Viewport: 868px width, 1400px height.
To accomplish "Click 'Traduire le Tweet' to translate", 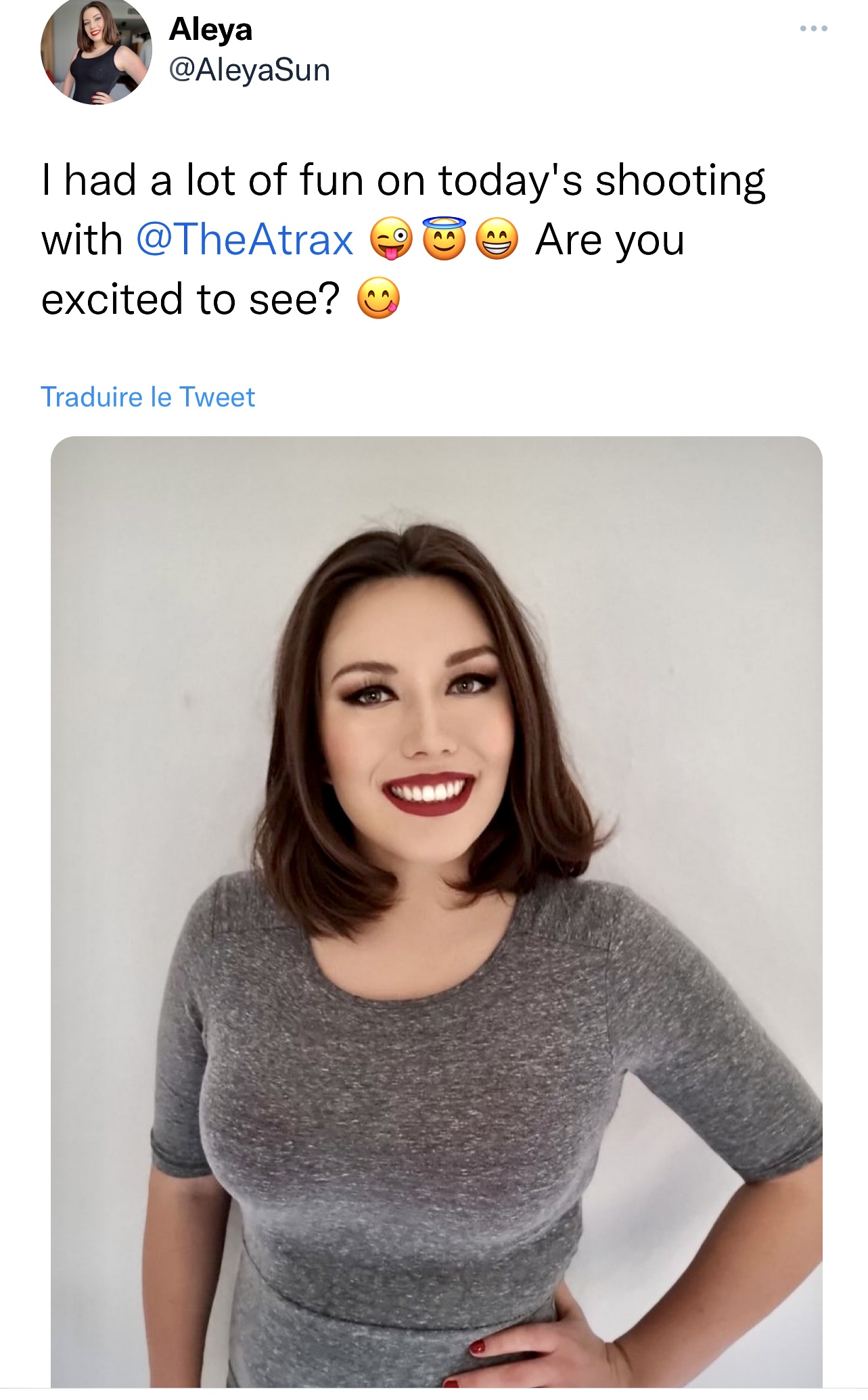I will pos(147,397).
